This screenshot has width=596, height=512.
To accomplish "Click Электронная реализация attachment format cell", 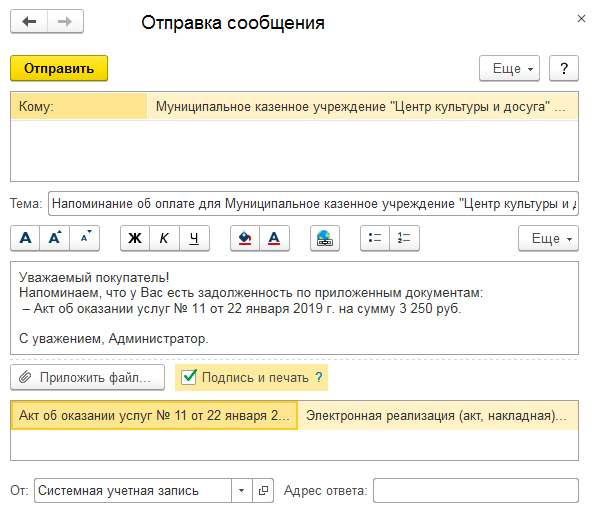I will click(438, 415).
